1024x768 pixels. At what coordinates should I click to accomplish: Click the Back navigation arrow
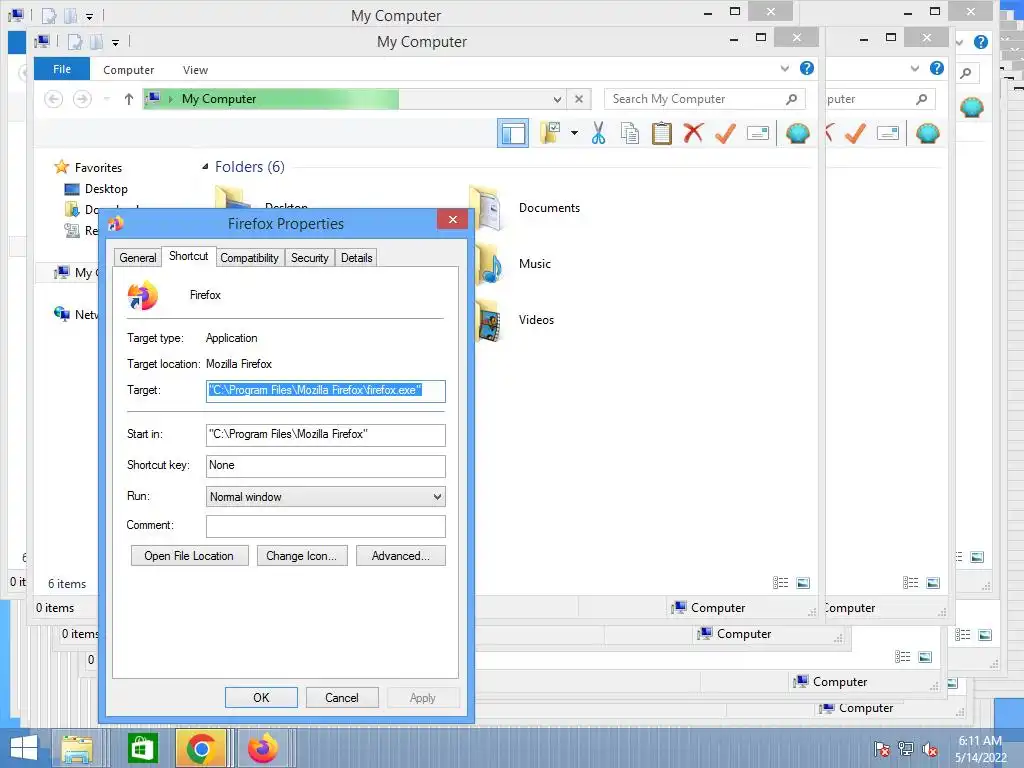click(x=54, y=99)
